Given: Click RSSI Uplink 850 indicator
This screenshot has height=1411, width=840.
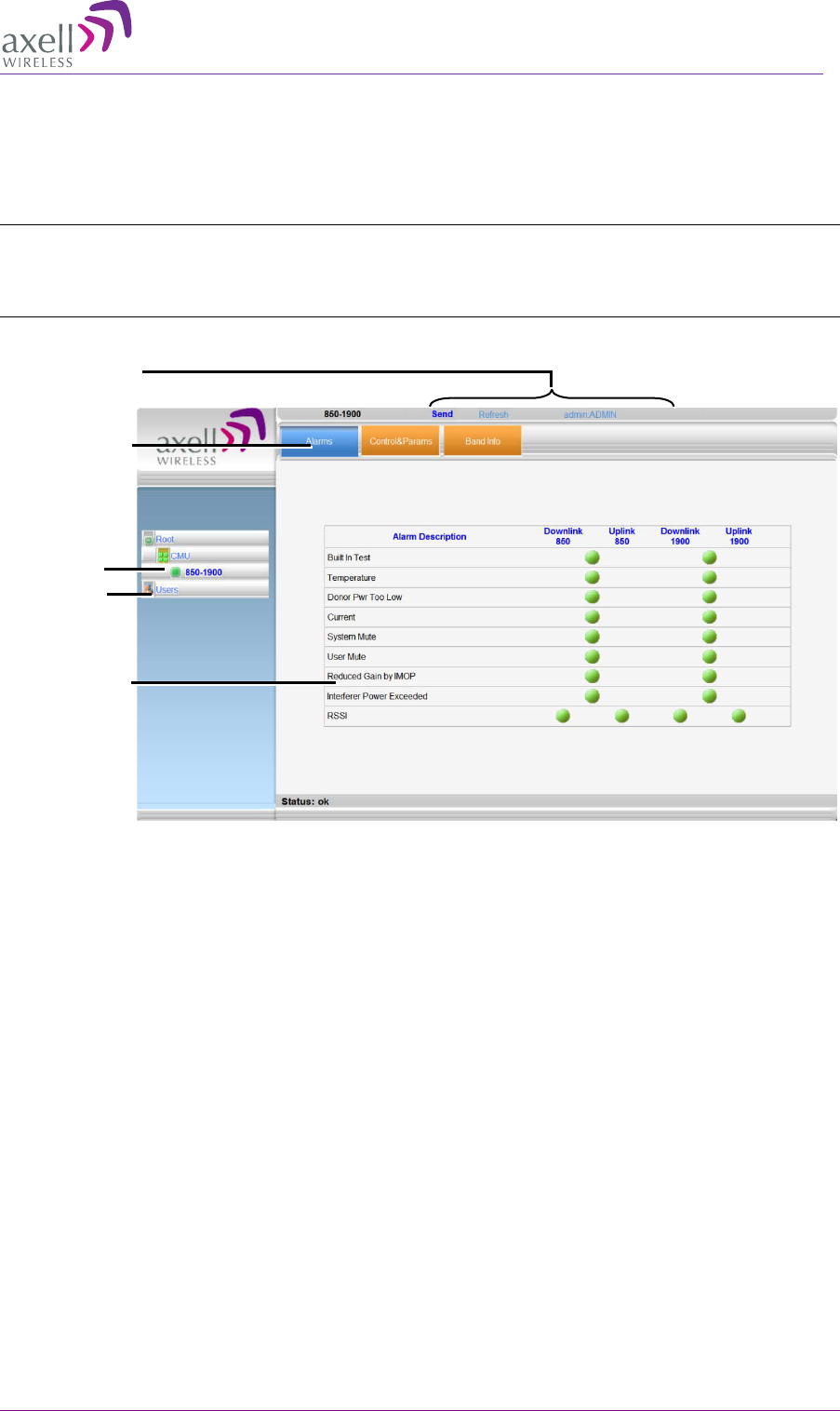Looking at the screenshot, I should [621, 716].
